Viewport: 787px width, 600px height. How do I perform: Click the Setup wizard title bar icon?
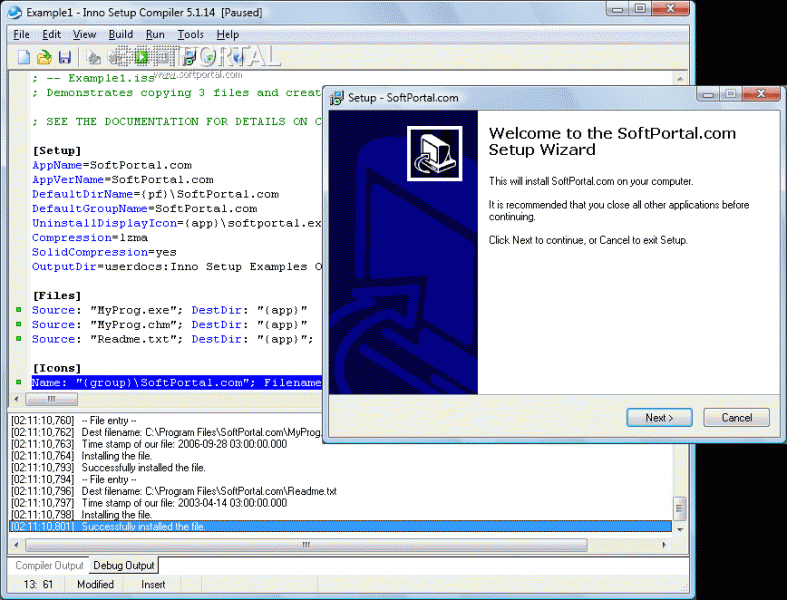pos(336,97)
